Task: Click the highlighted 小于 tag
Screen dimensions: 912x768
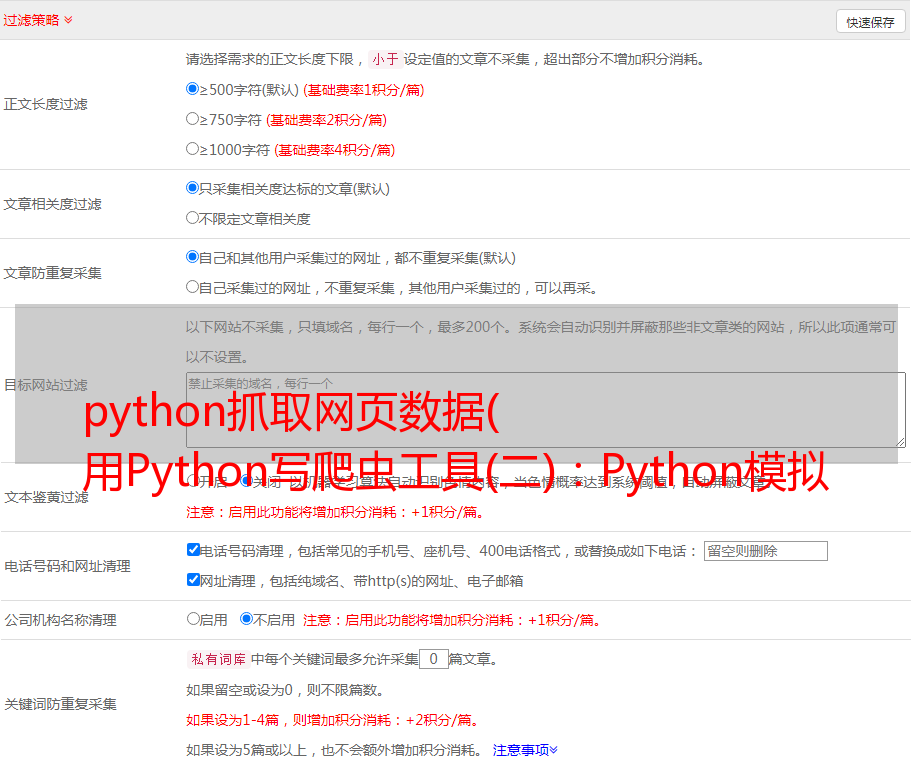Action: 385,59
